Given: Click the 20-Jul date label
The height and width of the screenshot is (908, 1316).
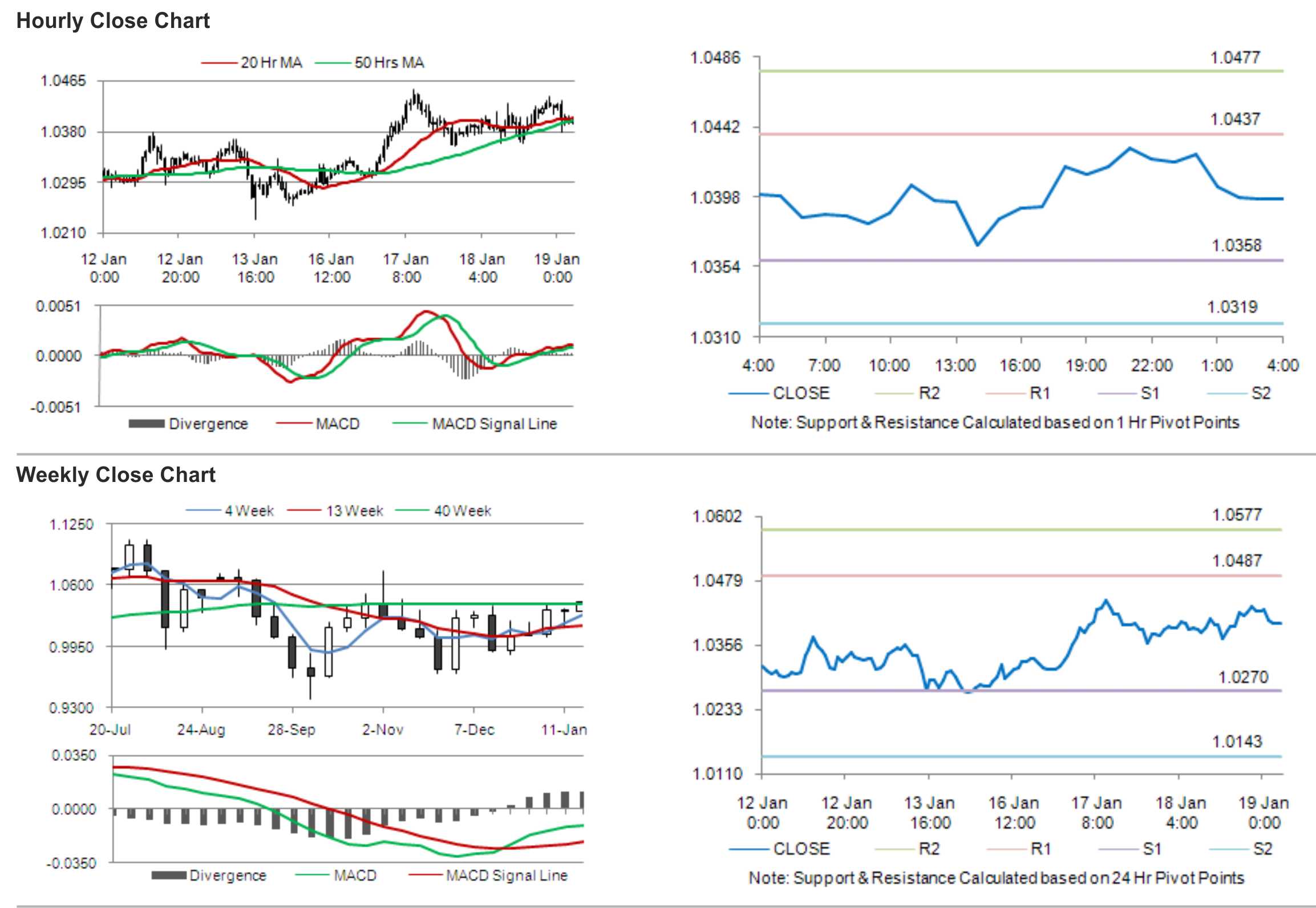Looking at the screenshot, I should pos(110,730).
